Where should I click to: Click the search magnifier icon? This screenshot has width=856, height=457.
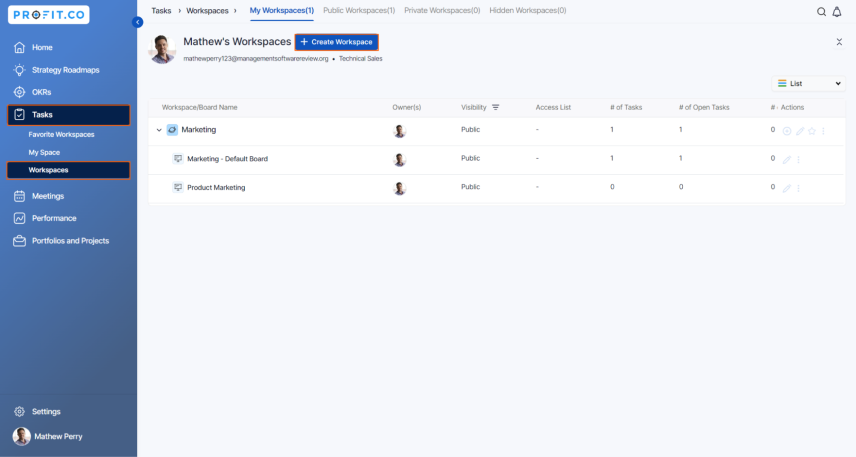[821, 11]
